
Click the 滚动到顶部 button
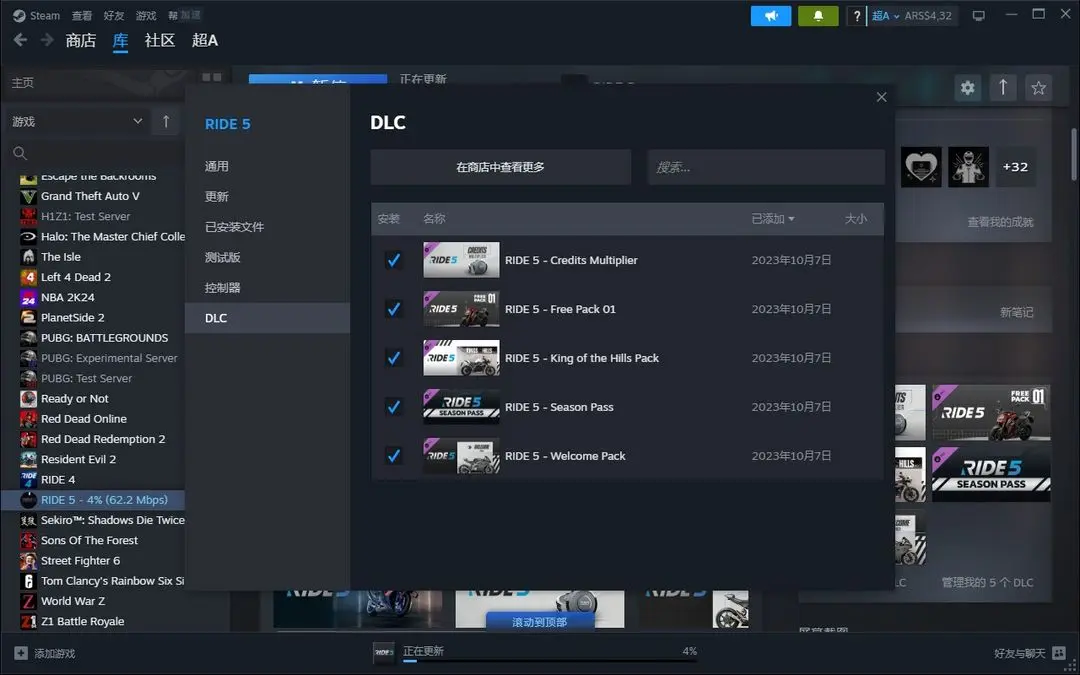click(540, 621)
